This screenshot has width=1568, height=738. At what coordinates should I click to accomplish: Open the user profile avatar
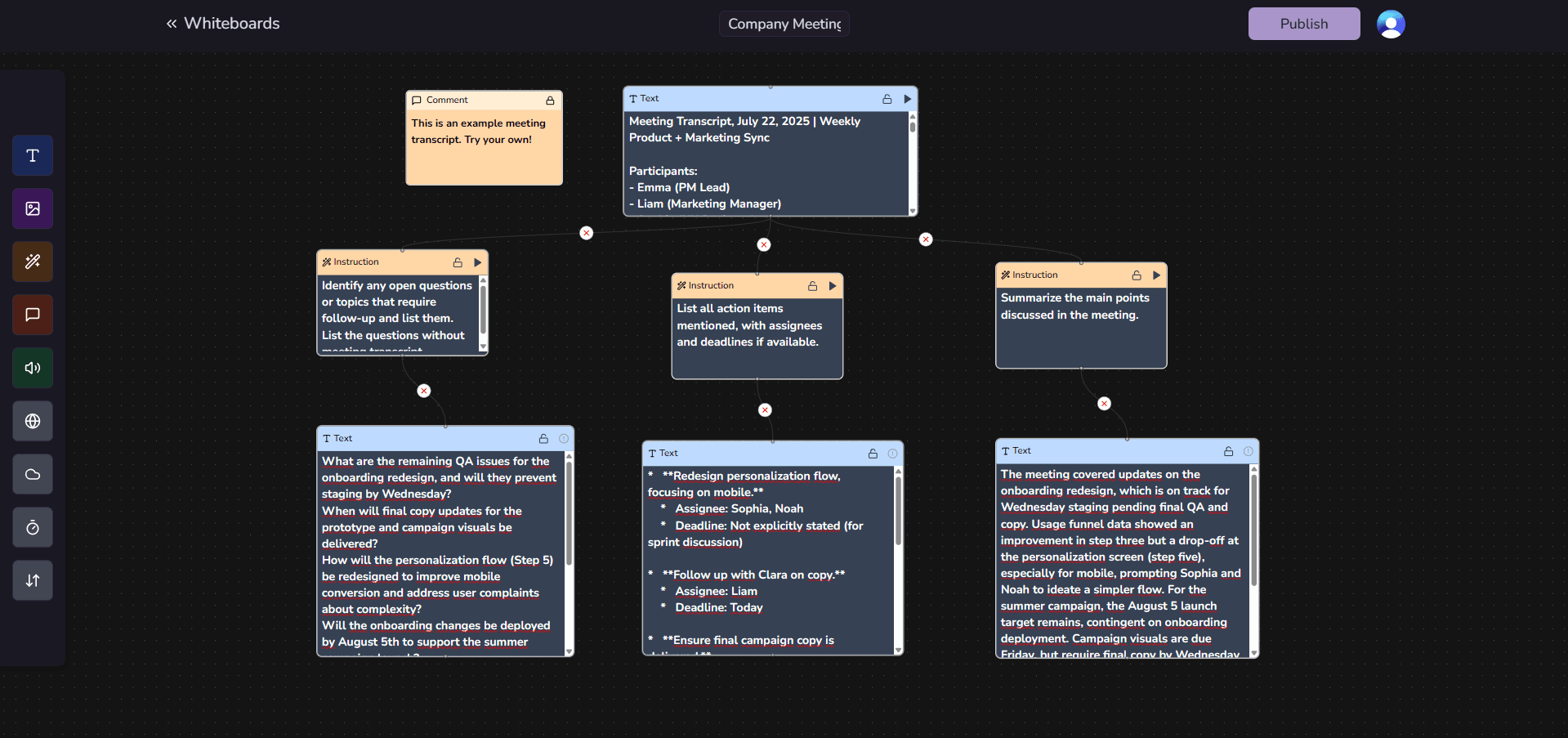coord(1390,24)
